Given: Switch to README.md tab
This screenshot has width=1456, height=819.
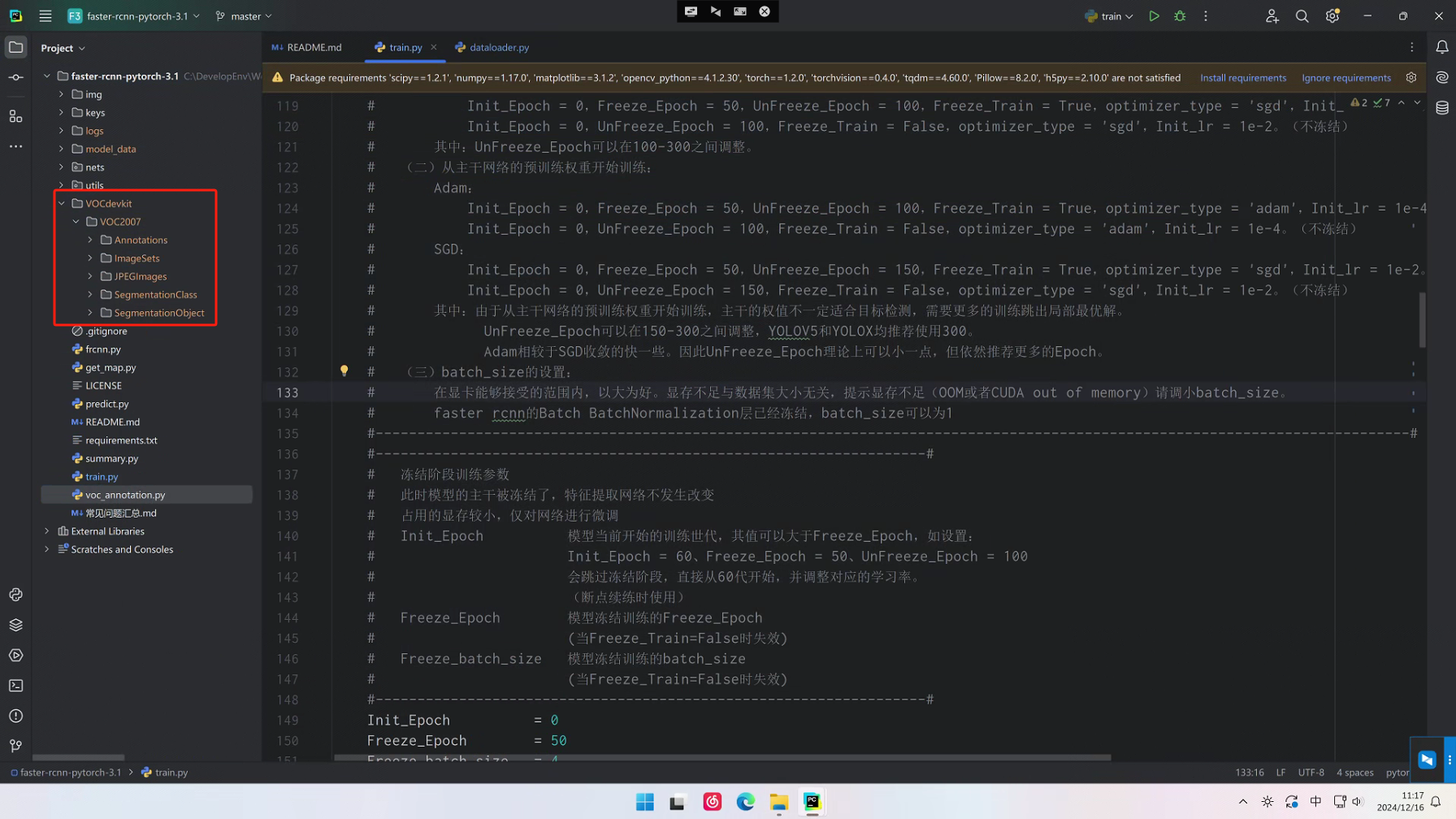Looking at the screenshot, I should click(306, 47).
